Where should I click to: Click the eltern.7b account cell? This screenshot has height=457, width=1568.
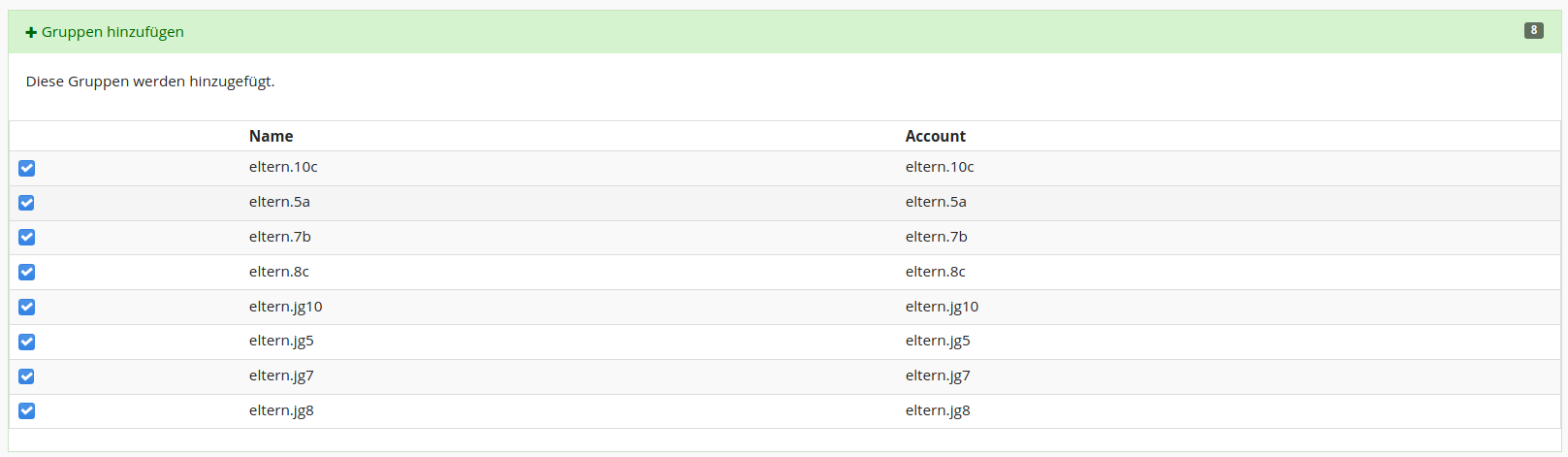936,237
